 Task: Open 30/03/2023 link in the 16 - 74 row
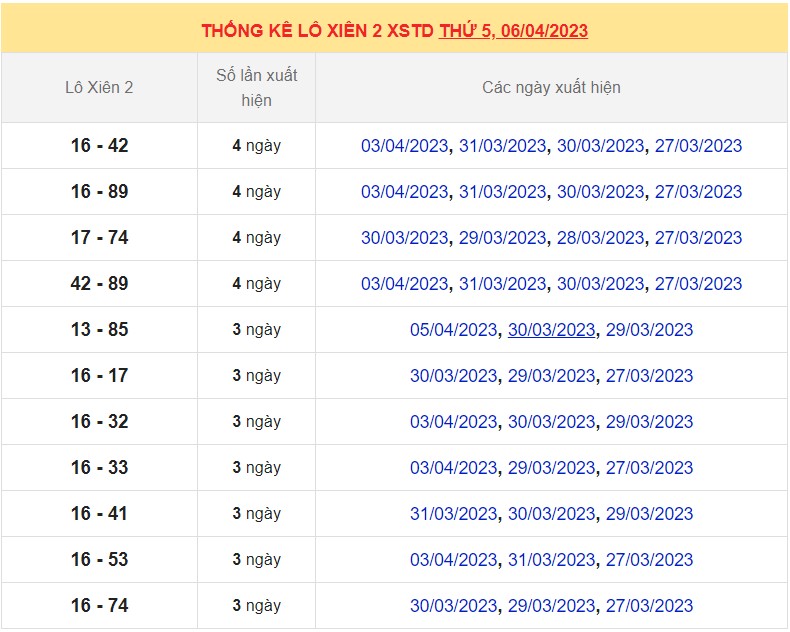453,606
